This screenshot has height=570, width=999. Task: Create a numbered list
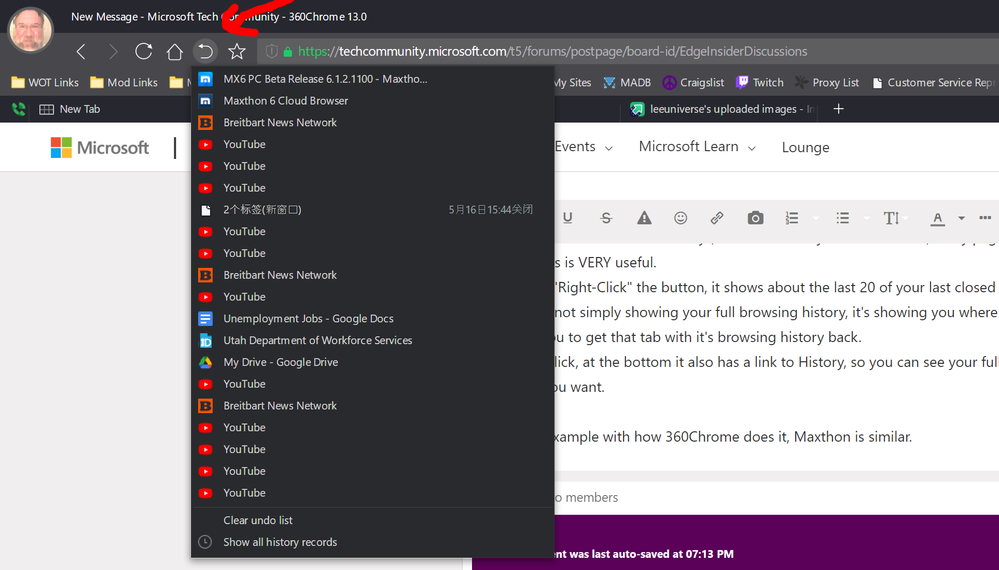pos(791,218)
